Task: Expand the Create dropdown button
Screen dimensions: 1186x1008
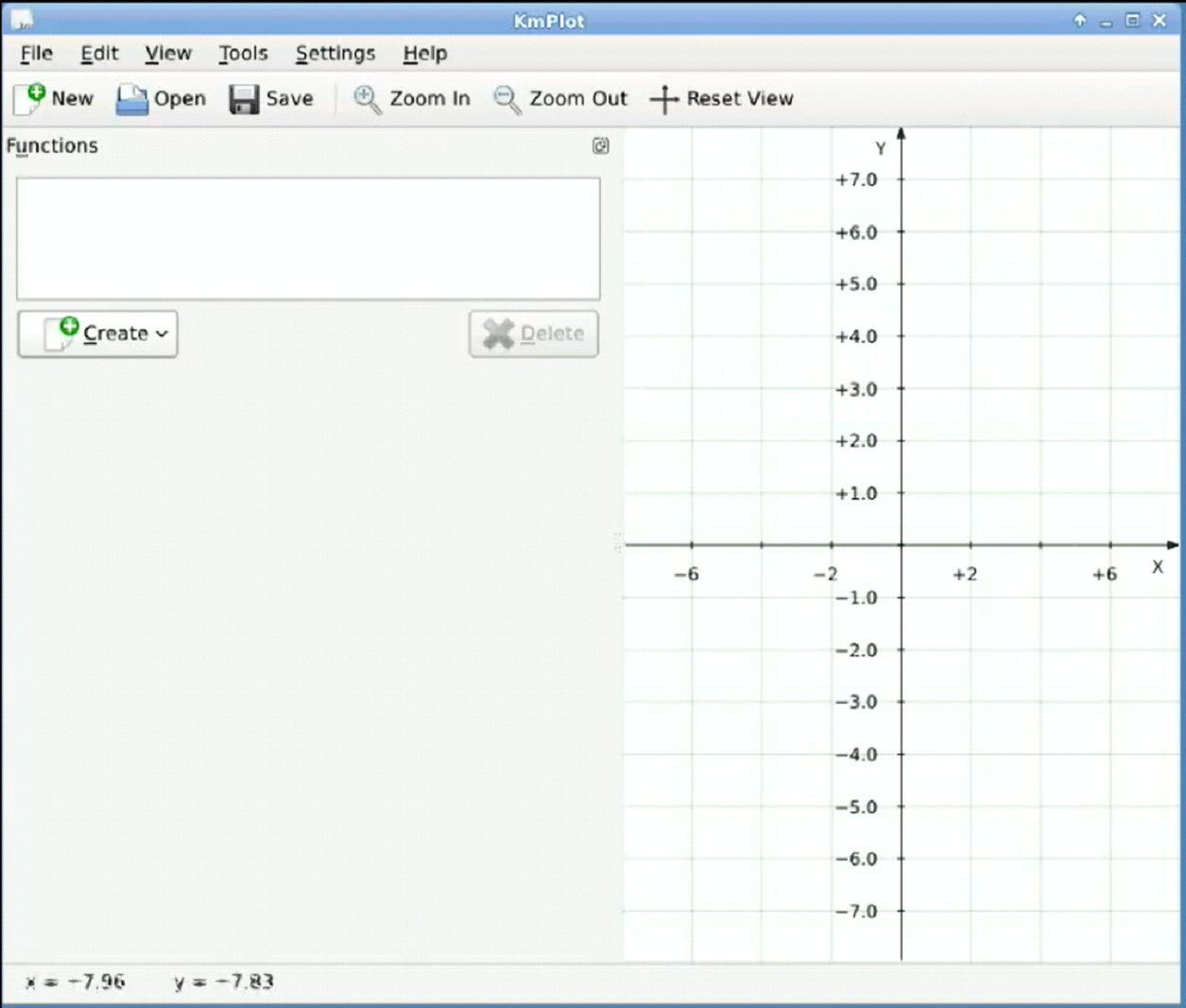Action: [x=98, y=333]
